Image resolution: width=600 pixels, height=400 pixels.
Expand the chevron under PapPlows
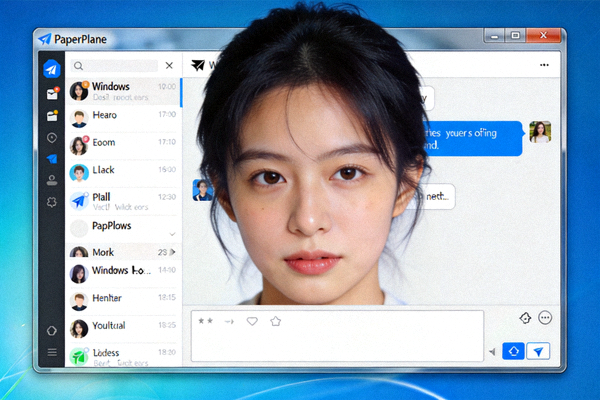pos(172,234)
